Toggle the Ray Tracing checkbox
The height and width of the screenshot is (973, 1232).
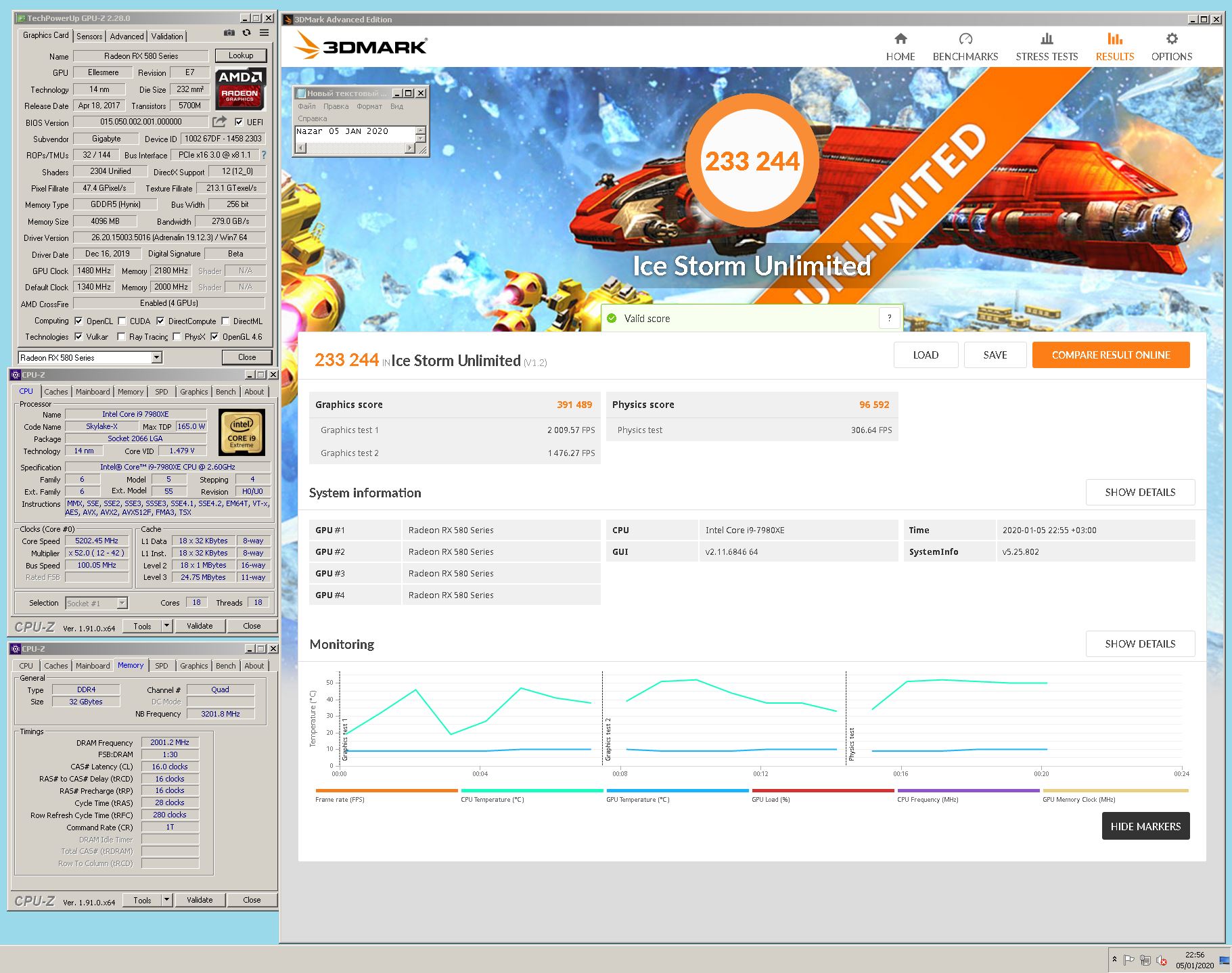[121, 336]
